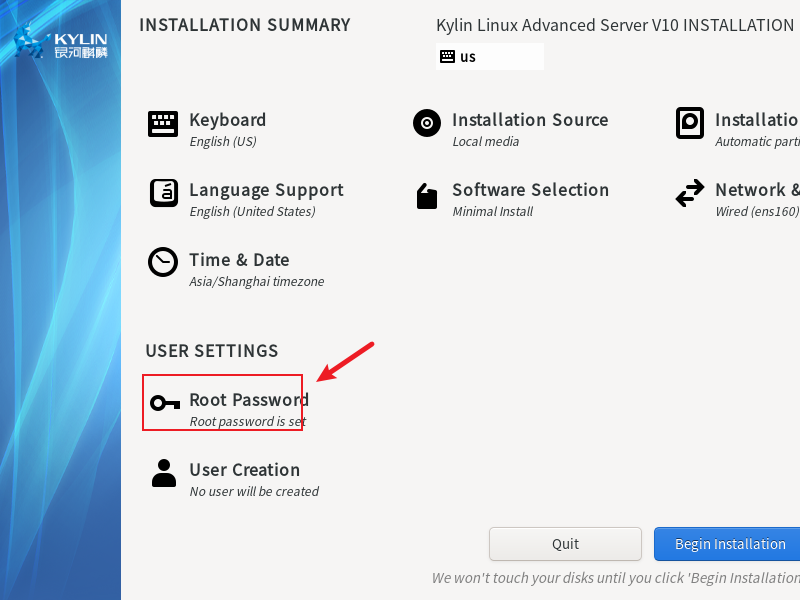Switch the us keyboard layout indicator
The image size is (800, 600).
[x=491, y=57]
